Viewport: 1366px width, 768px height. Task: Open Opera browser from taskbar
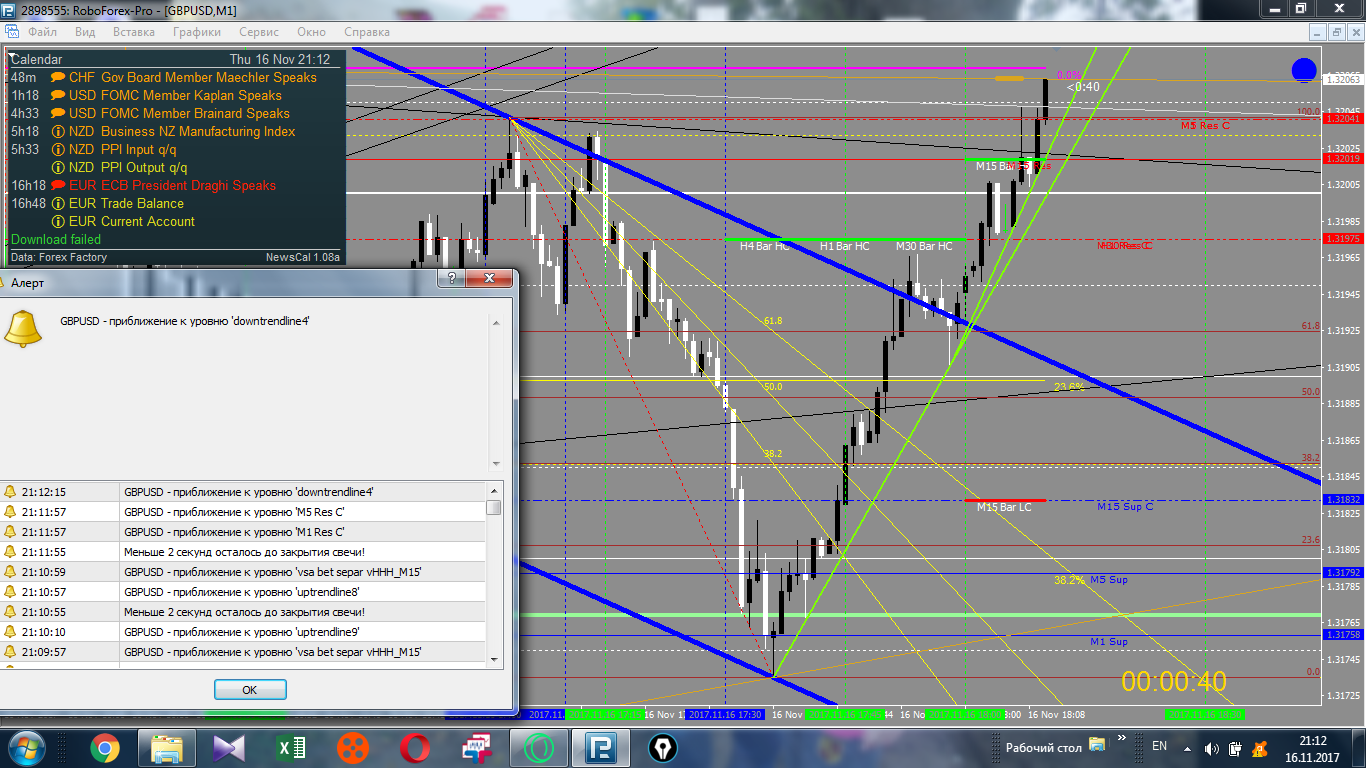tap(414, 747)
